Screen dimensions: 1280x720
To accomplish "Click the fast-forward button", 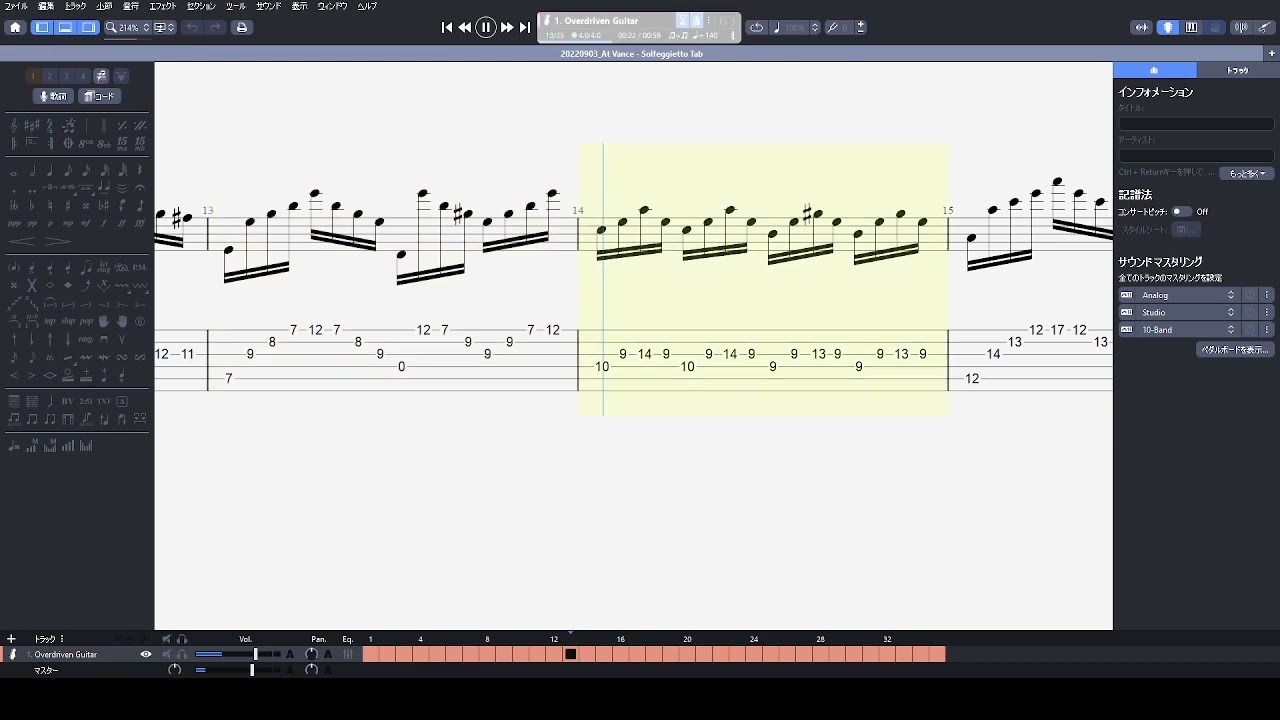I will (507, 27).
